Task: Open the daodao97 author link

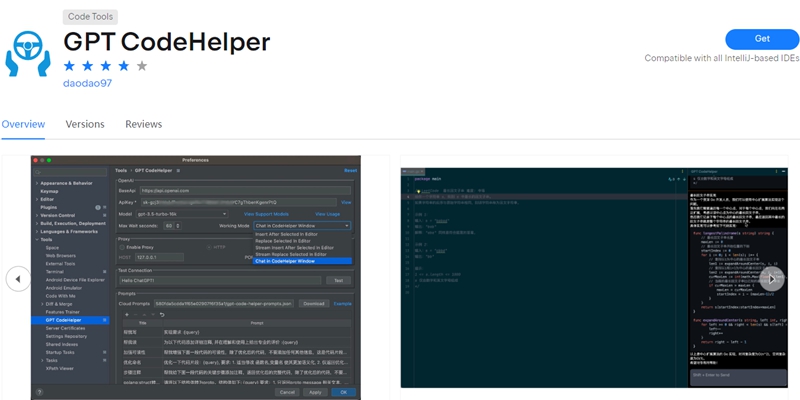Action: pyautogui.click(x=88, y=83)
